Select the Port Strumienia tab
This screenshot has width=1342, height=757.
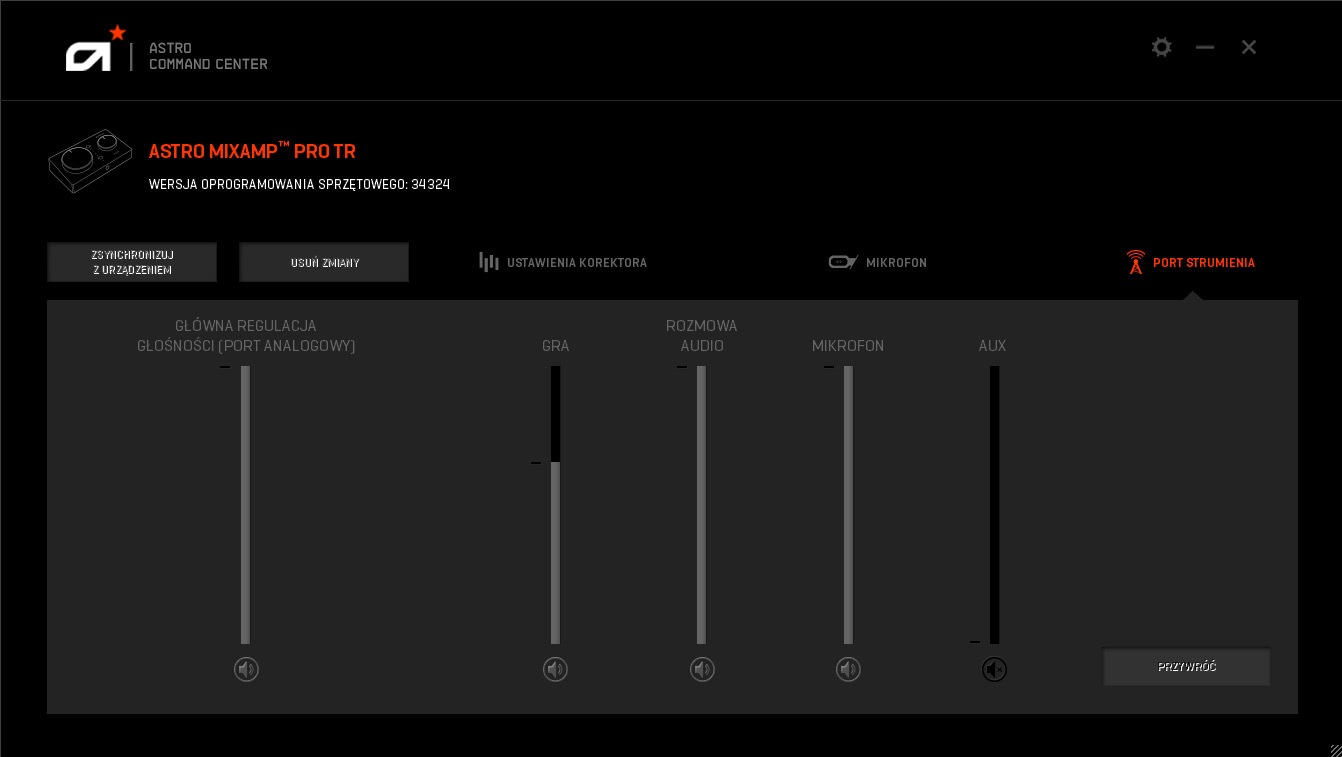(x=1203, y=263)
